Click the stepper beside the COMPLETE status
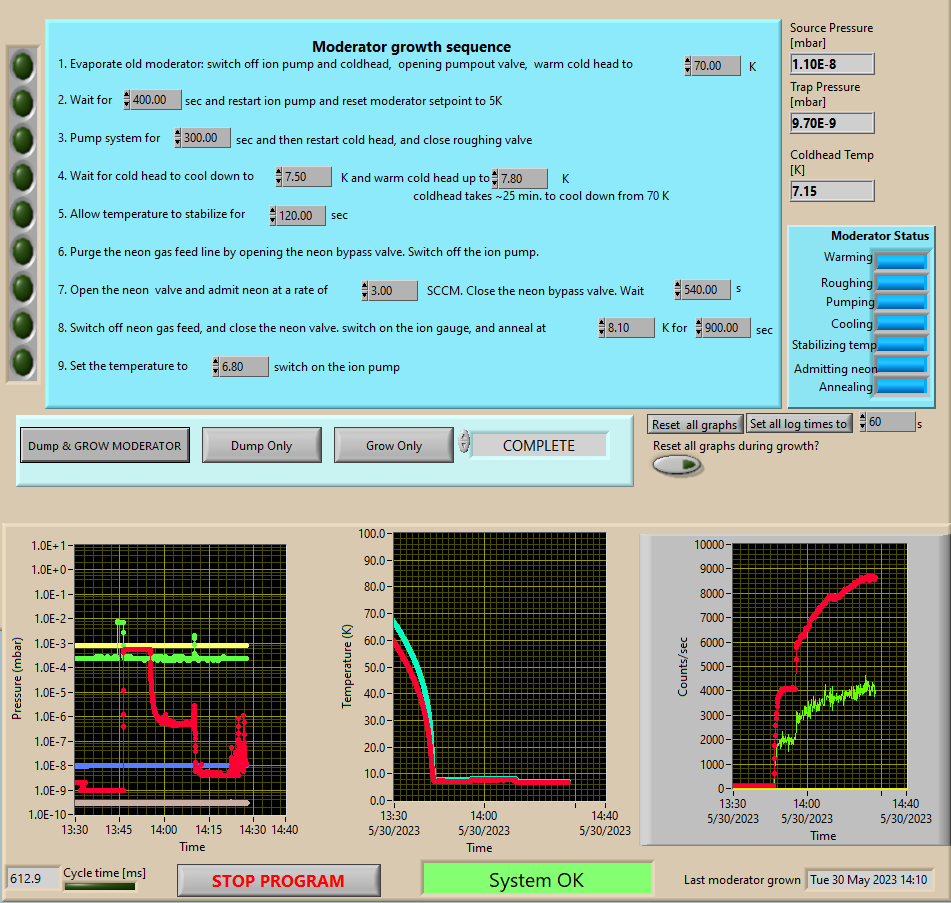This screenshot has width=951, height=903. click(464, 441)
